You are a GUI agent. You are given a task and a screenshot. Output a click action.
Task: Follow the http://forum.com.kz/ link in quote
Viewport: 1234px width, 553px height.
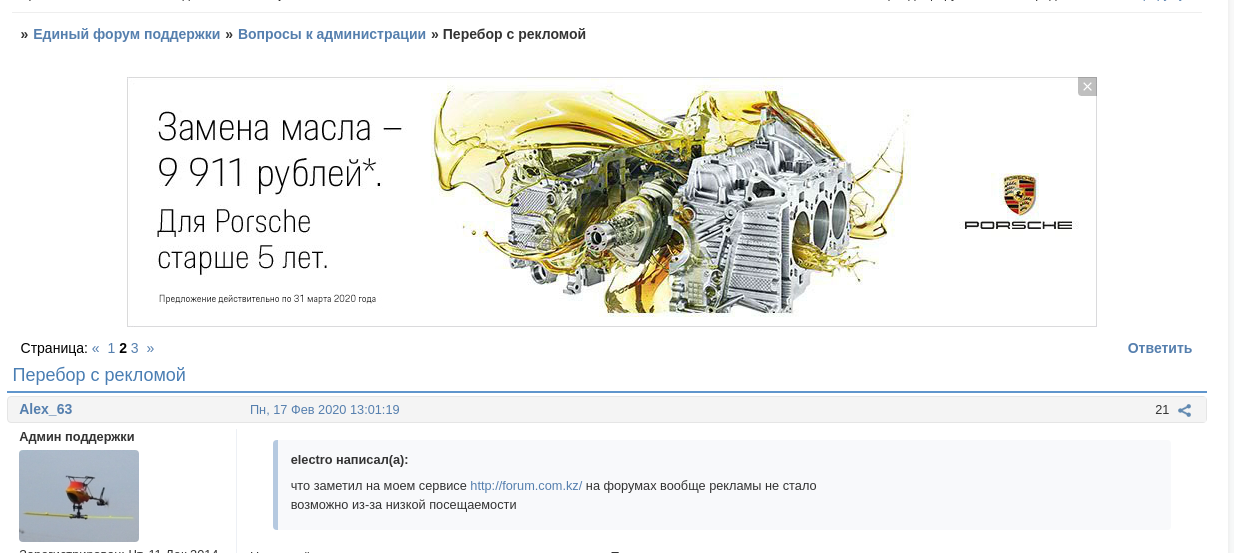pos(526,486)
